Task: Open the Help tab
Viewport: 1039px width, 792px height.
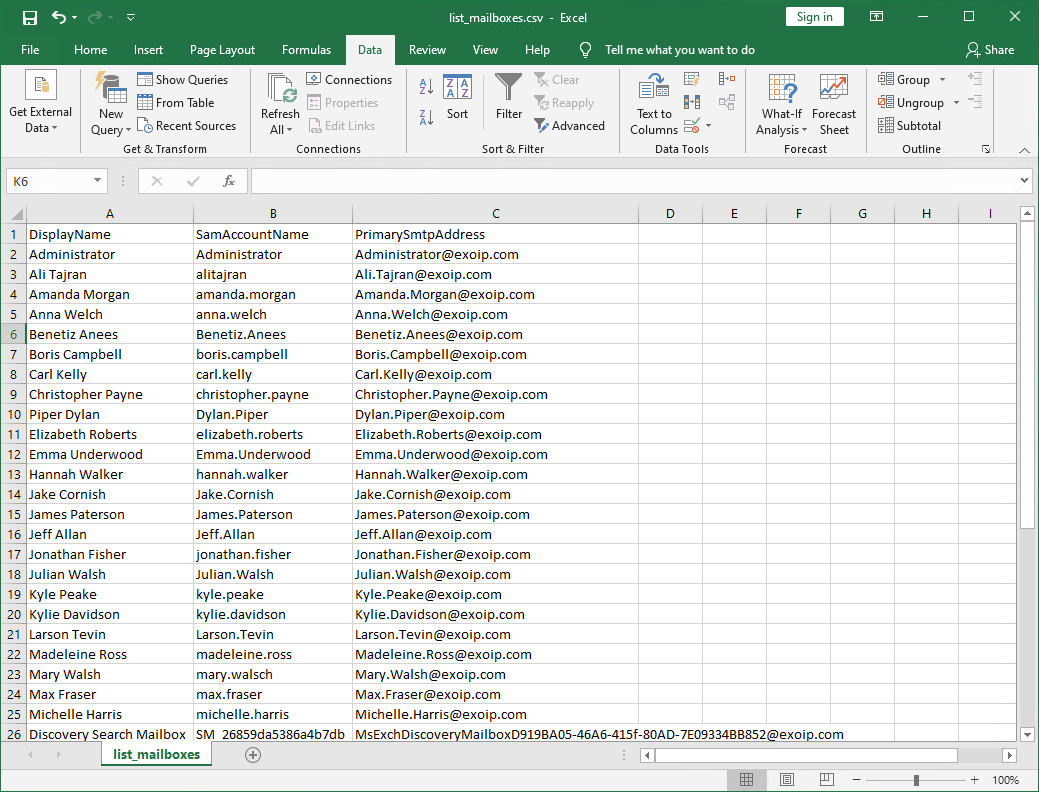Action: point(537,50)
